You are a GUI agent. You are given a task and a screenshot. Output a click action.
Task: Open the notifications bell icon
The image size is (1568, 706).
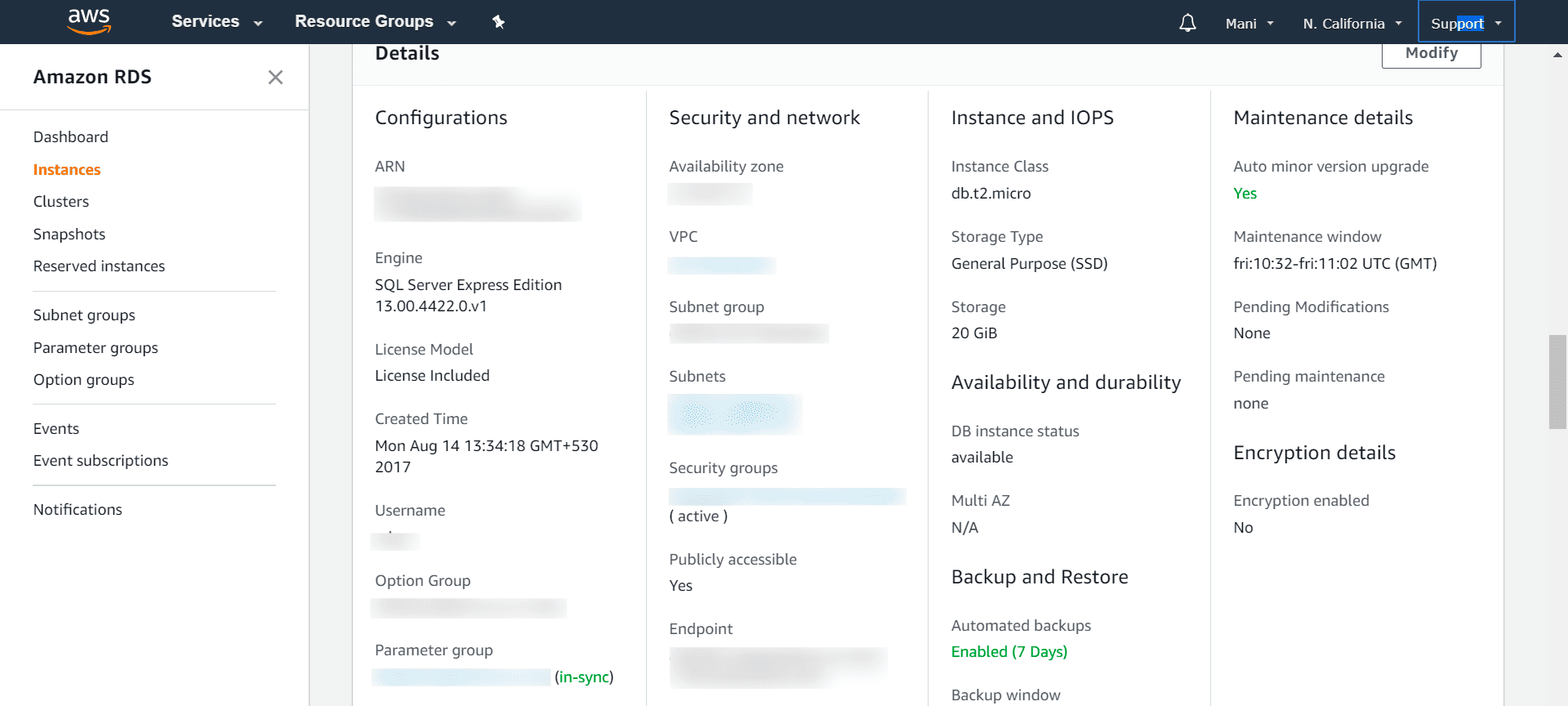[x=1187, y=23]
